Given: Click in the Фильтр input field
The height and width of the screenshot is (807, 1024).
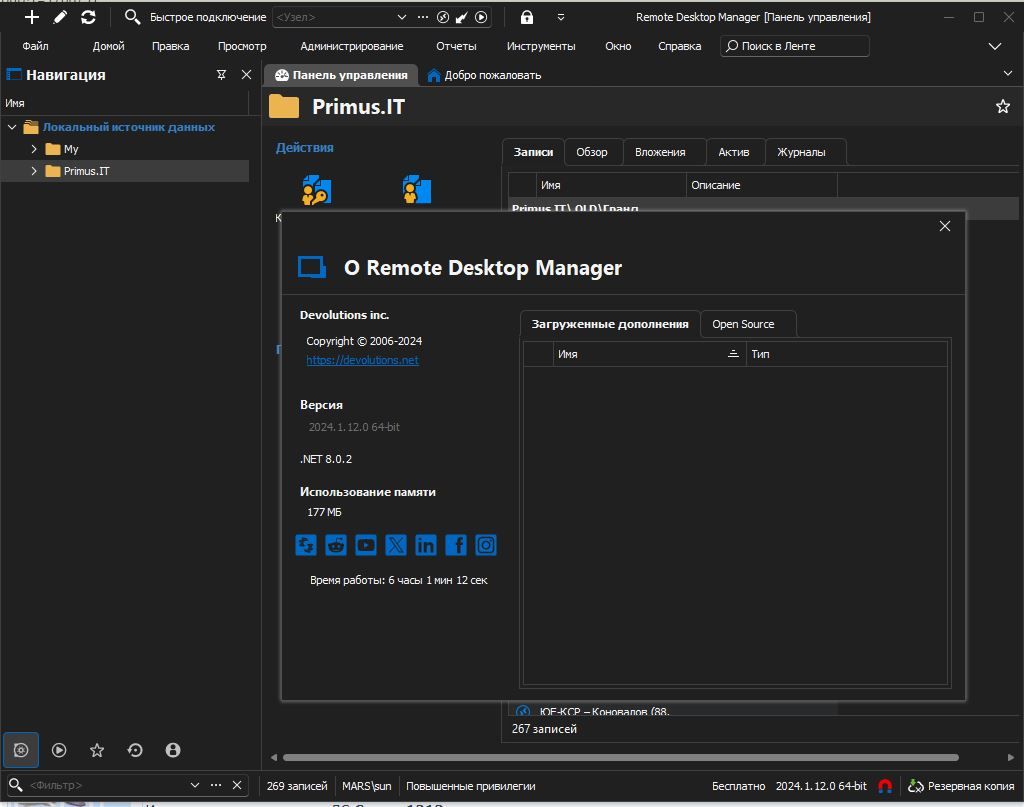Looking at the screenshot, I should [x=107, y=785].
